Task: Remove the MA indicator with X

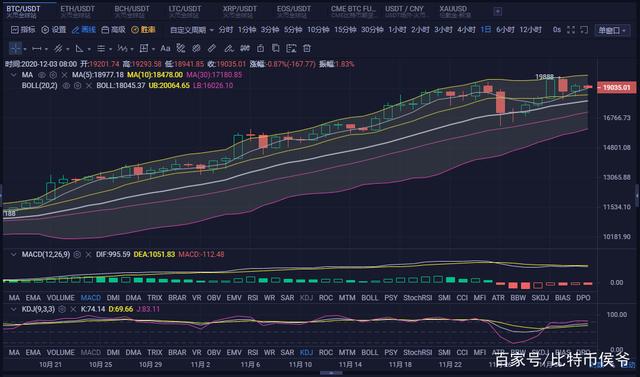Action: pos(64,75)
